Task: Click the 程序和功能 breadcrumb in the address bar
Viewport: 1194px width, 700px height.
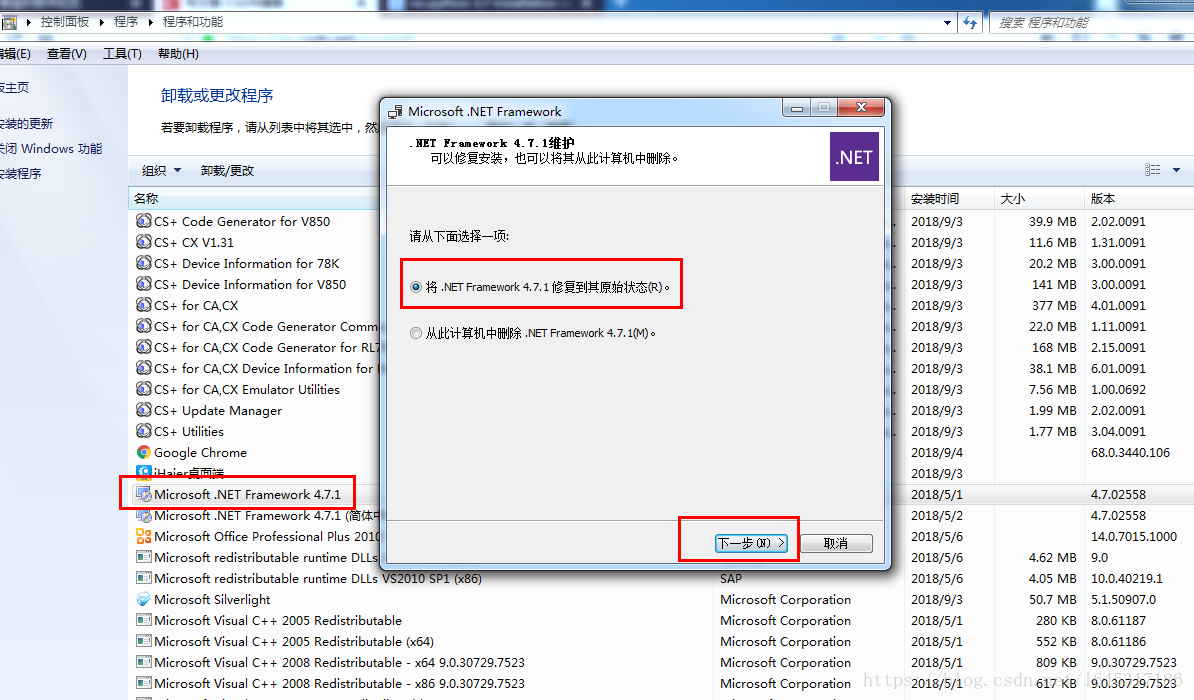Action: tap(193, 21)
